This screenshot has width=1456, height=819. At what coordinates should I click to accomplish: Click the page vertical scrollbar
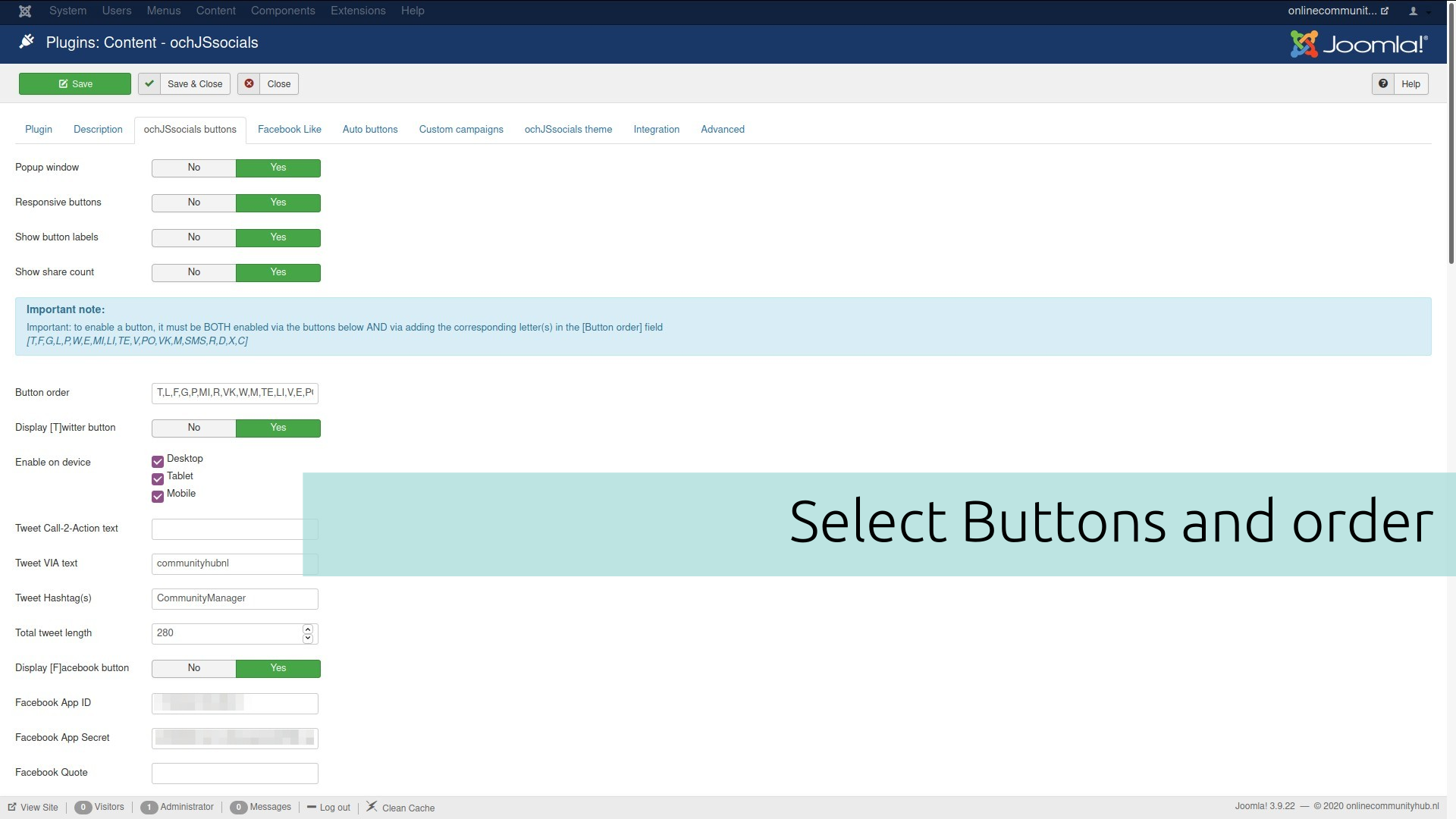tap(1451, 133)
